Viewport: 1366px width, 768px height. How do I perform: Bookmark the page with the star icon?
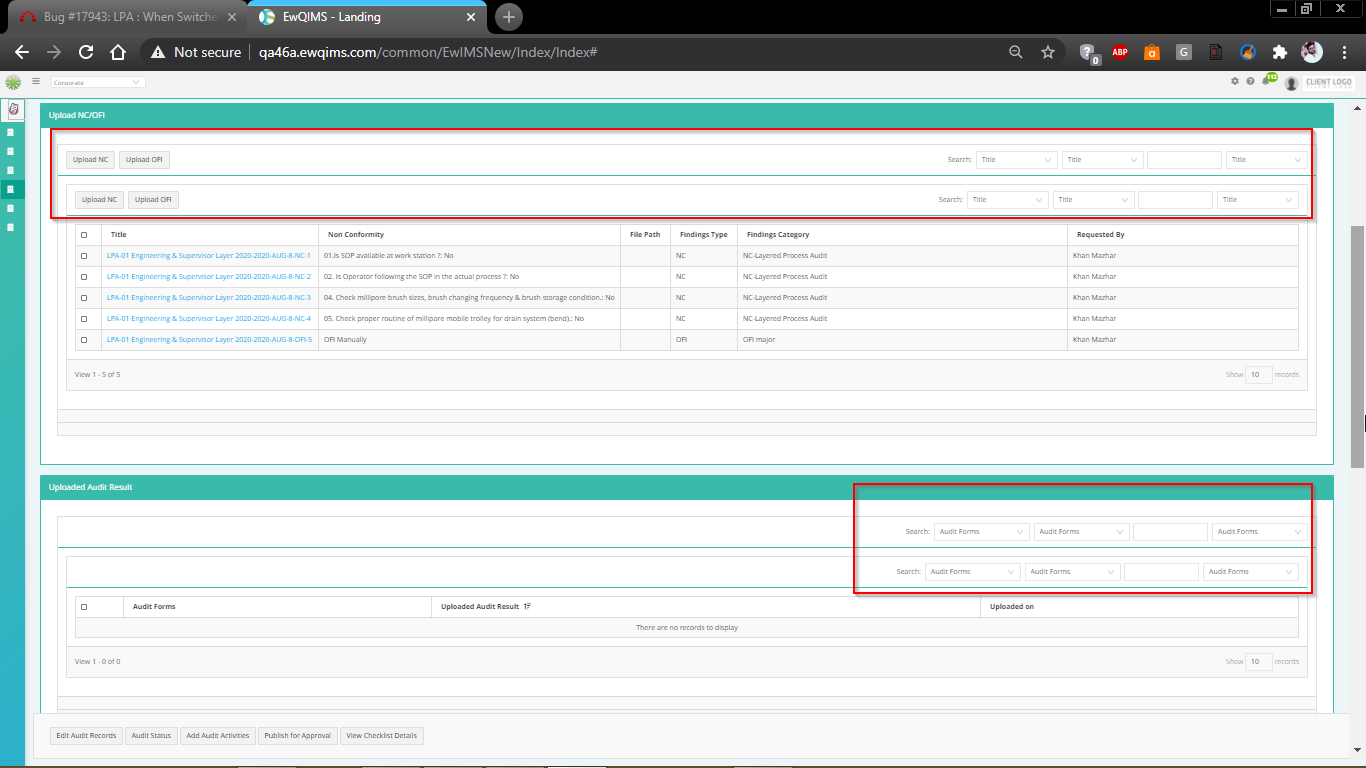tap(1047, 52)
